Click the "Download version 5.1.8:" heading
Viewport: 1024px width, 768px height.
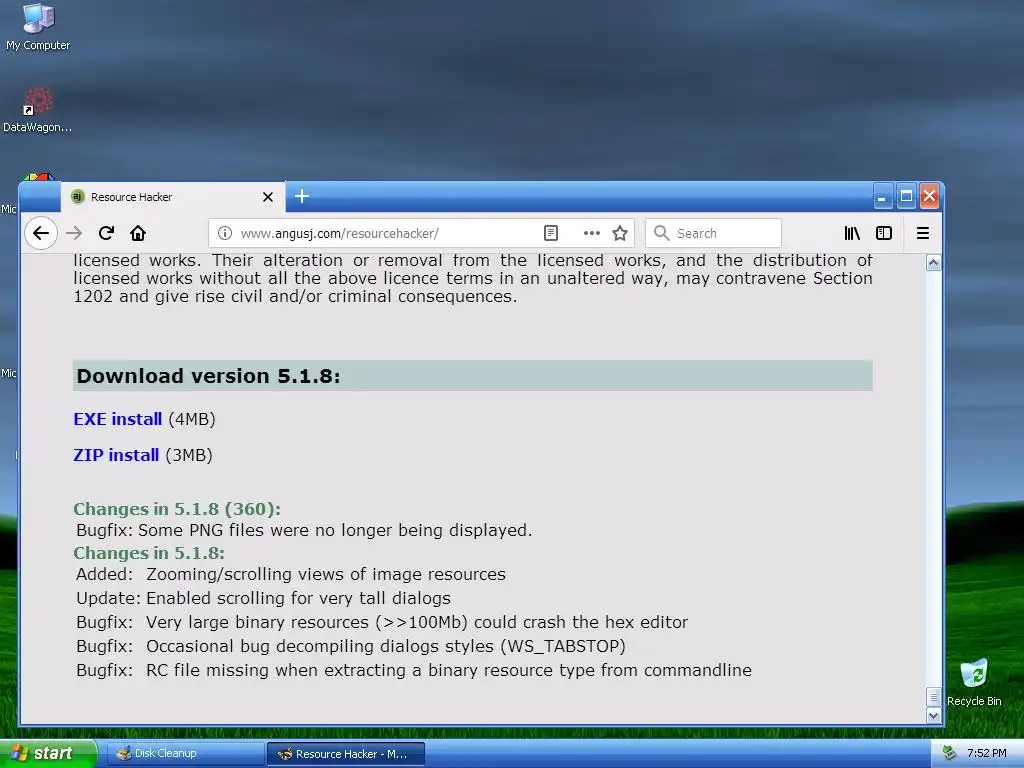coord(208,376)
